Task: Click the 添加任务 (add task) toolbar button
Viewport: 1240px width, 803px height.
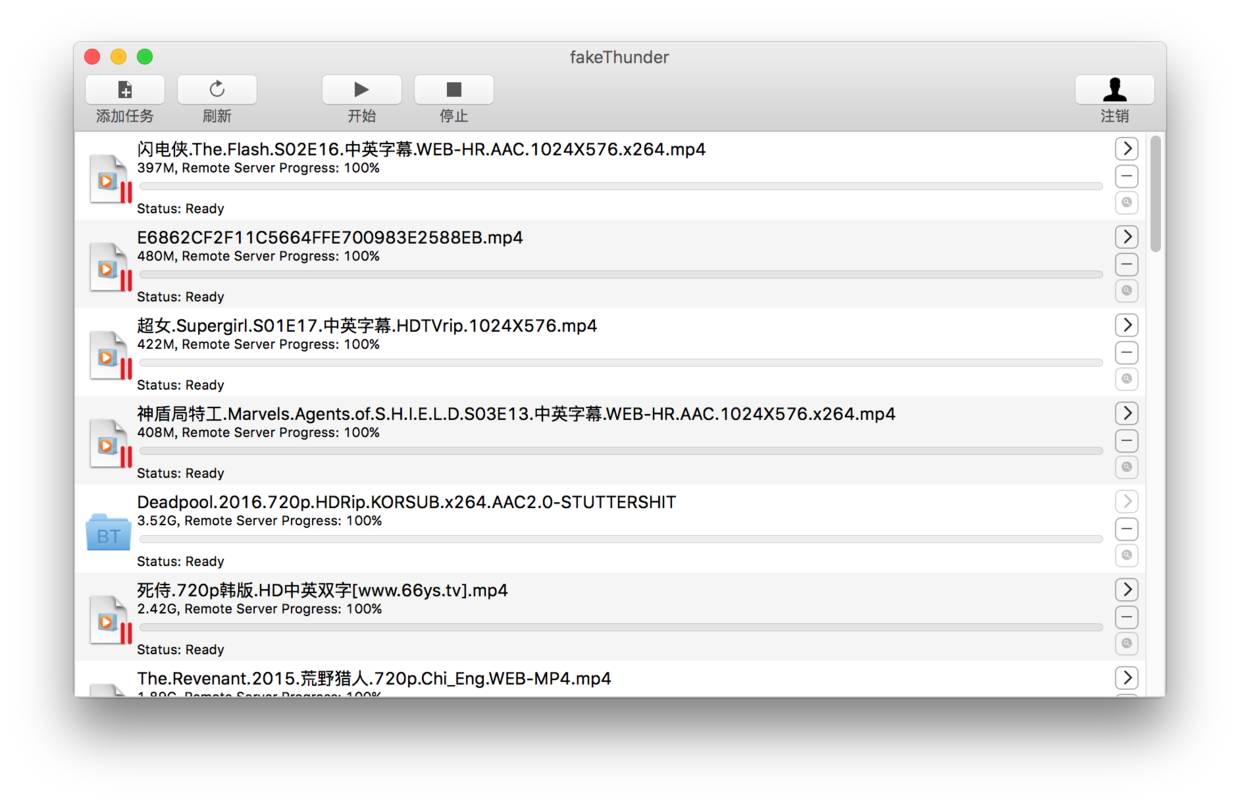Action: coord(125,90)
